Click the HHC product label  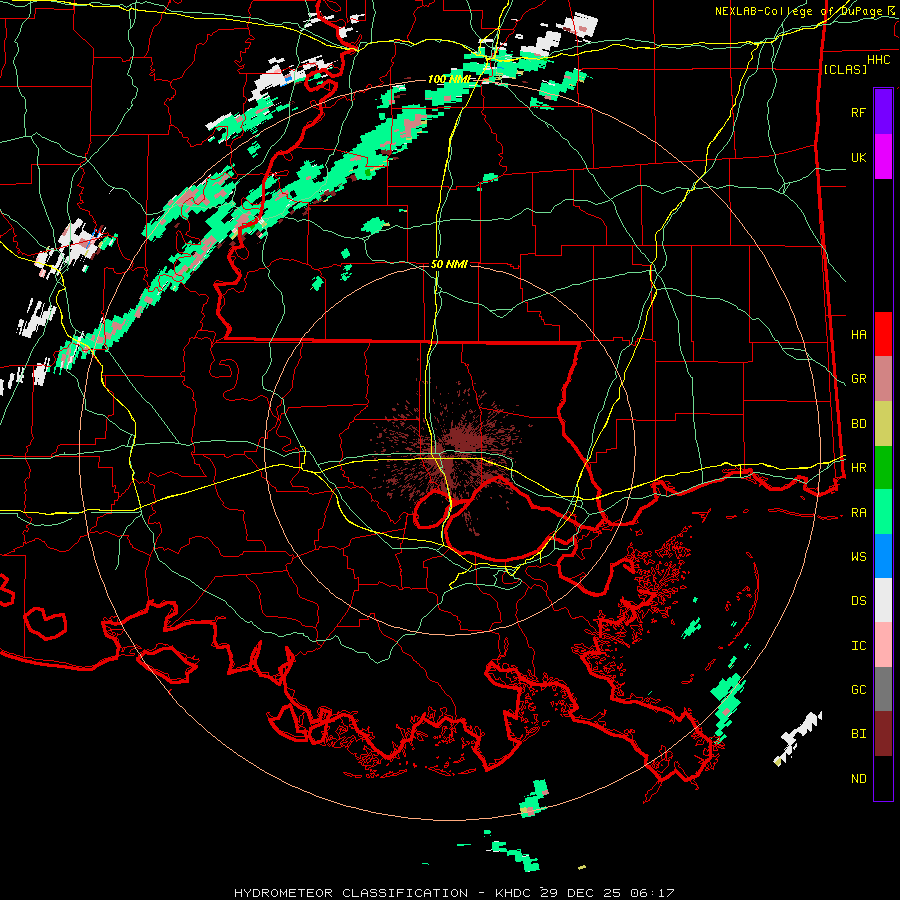(x=878, y=60)
